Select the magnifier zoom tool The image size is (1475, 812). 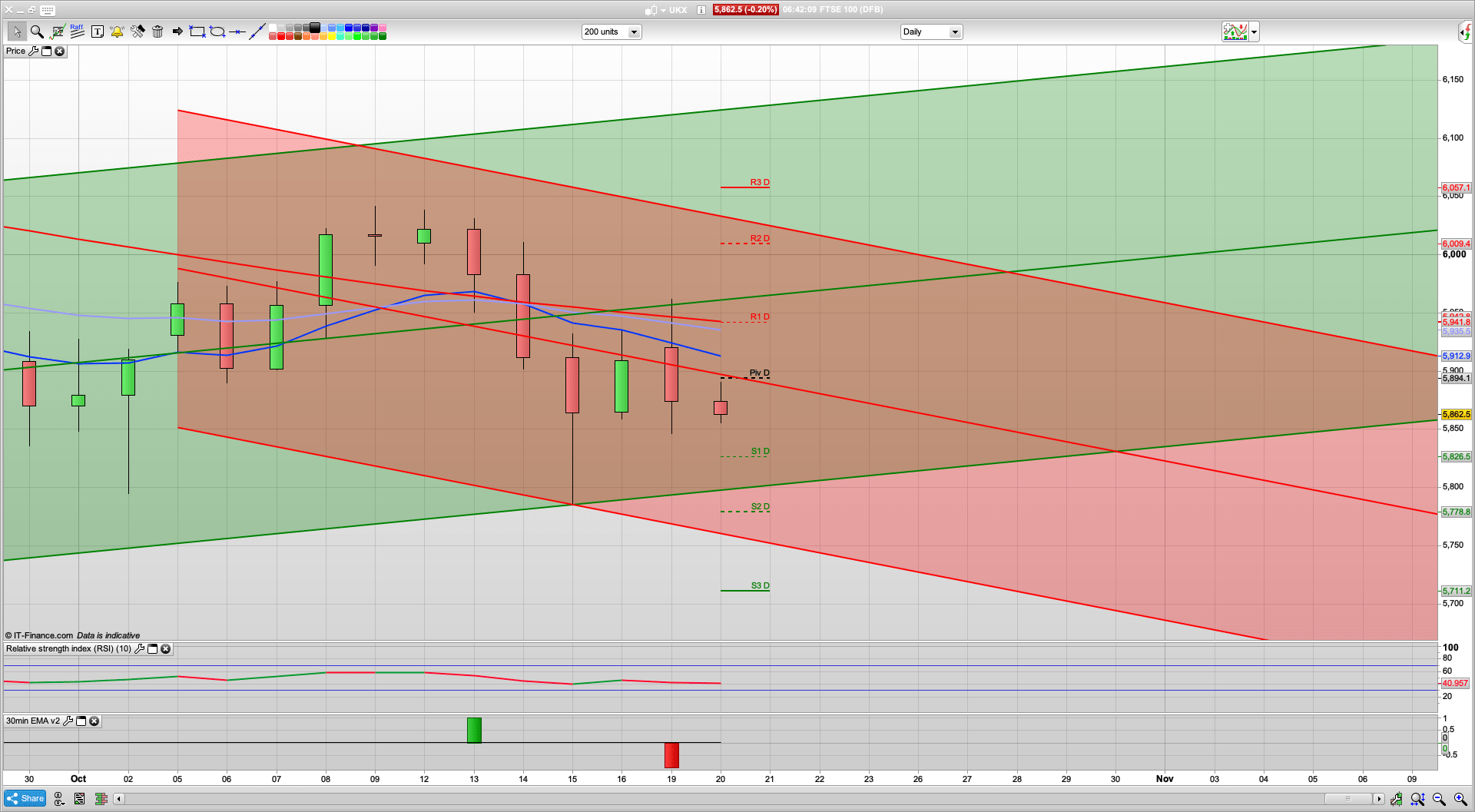pos(37,31)
